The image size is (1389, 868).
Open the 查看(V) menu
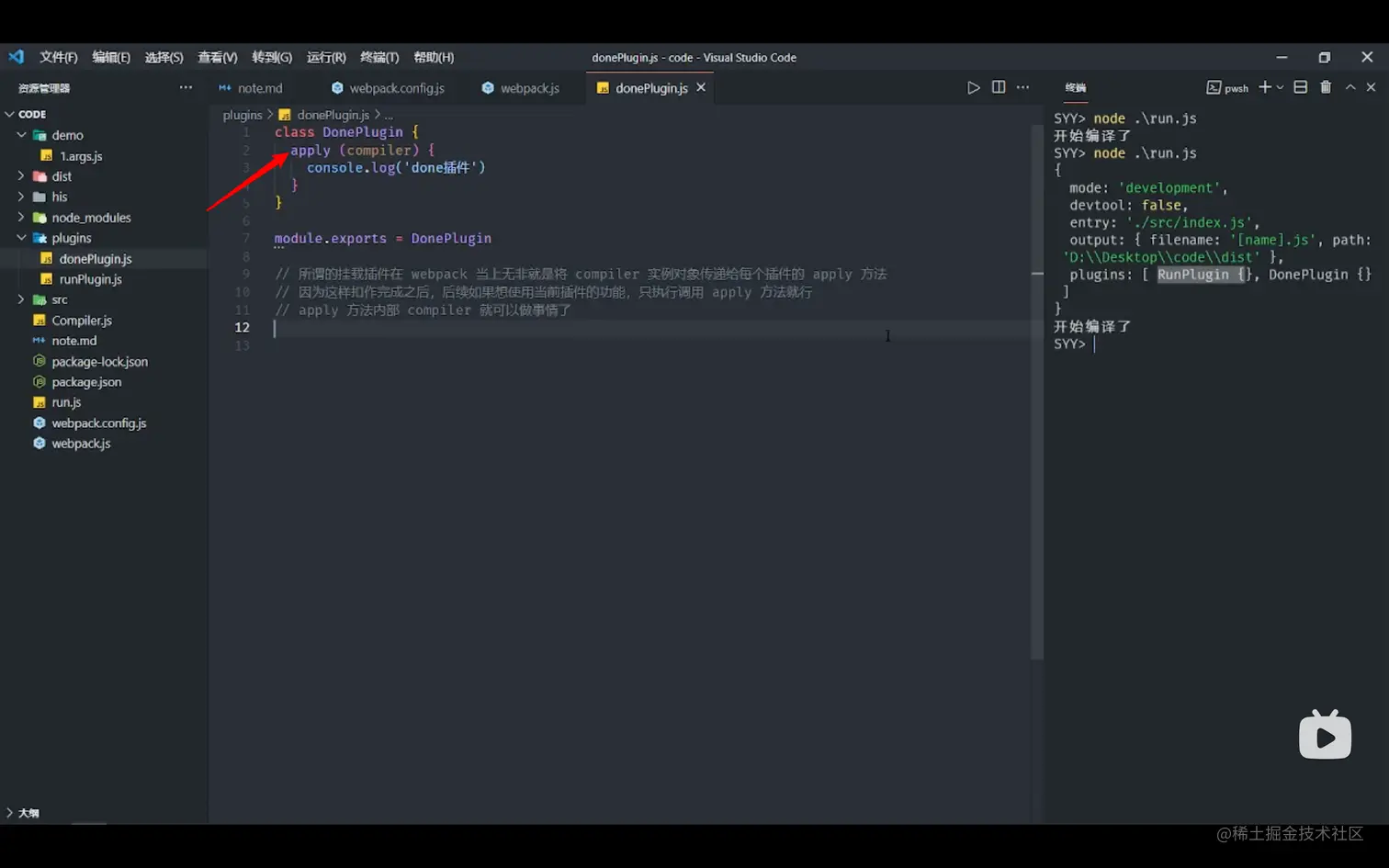218,57
